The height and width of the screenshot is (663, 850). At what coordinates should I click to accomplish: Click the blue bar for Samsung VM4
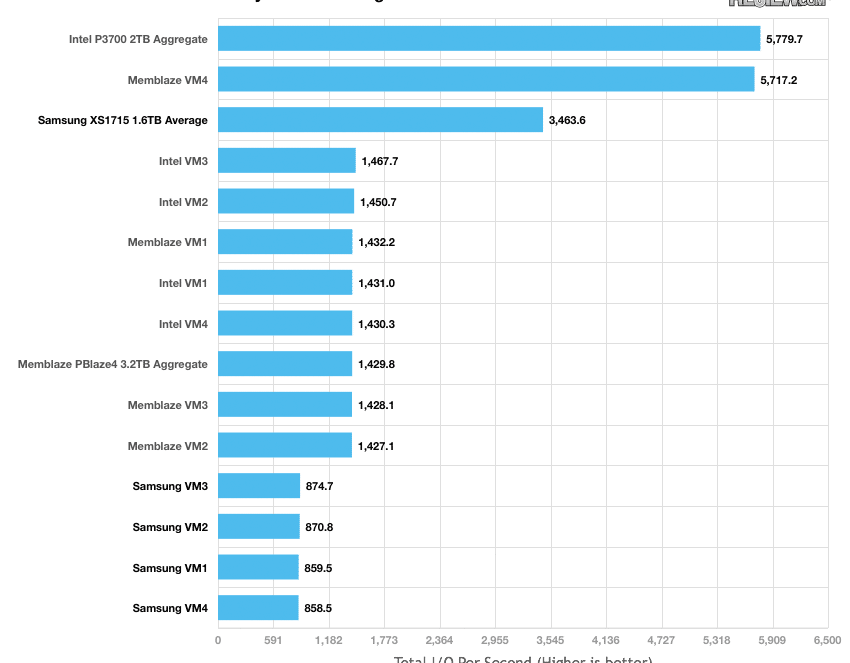click(x=258, y=608)
